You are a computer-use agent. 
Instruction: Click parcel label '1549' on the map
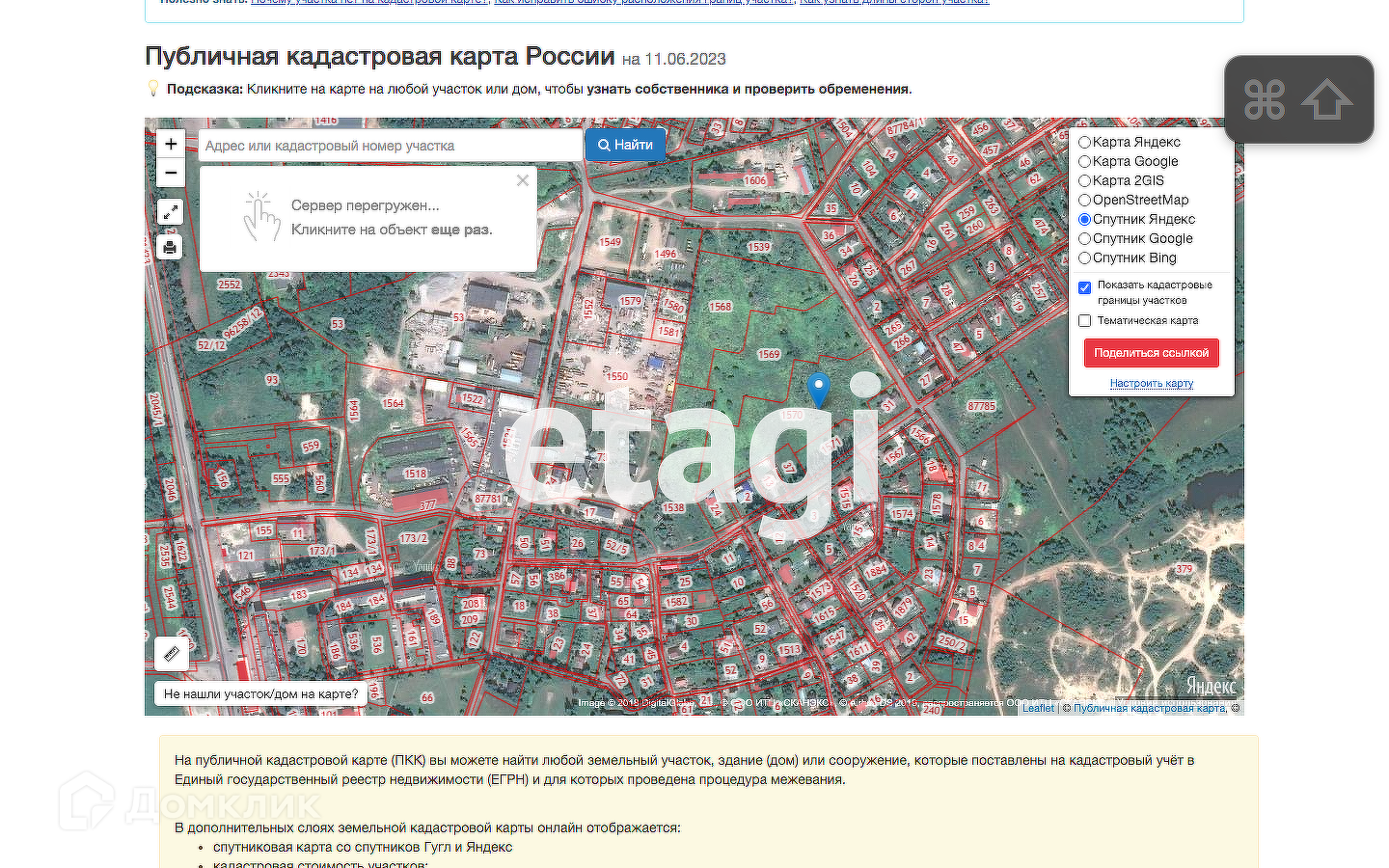point(610,242)
